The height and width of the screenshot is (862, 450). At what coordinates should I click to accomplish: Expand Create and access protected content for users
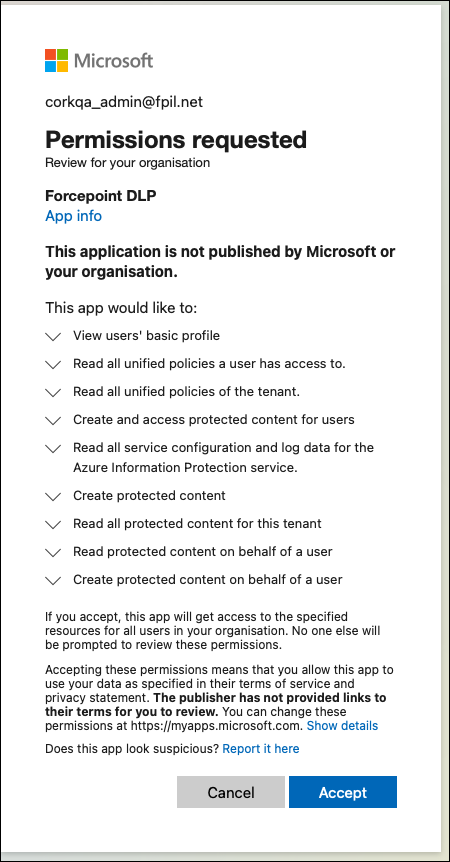click(53, 421)
